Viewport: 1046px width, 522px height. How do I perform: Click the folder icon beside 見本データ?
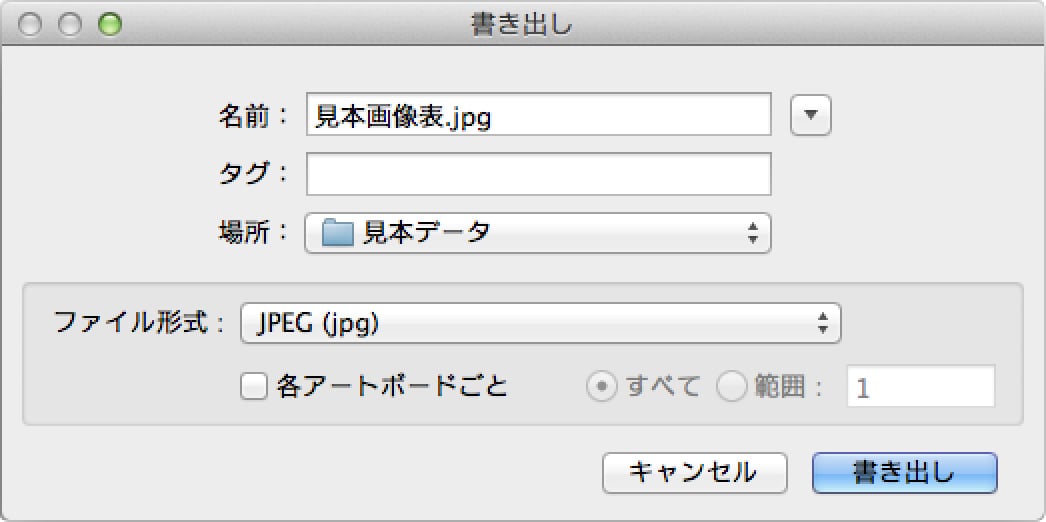338,234
